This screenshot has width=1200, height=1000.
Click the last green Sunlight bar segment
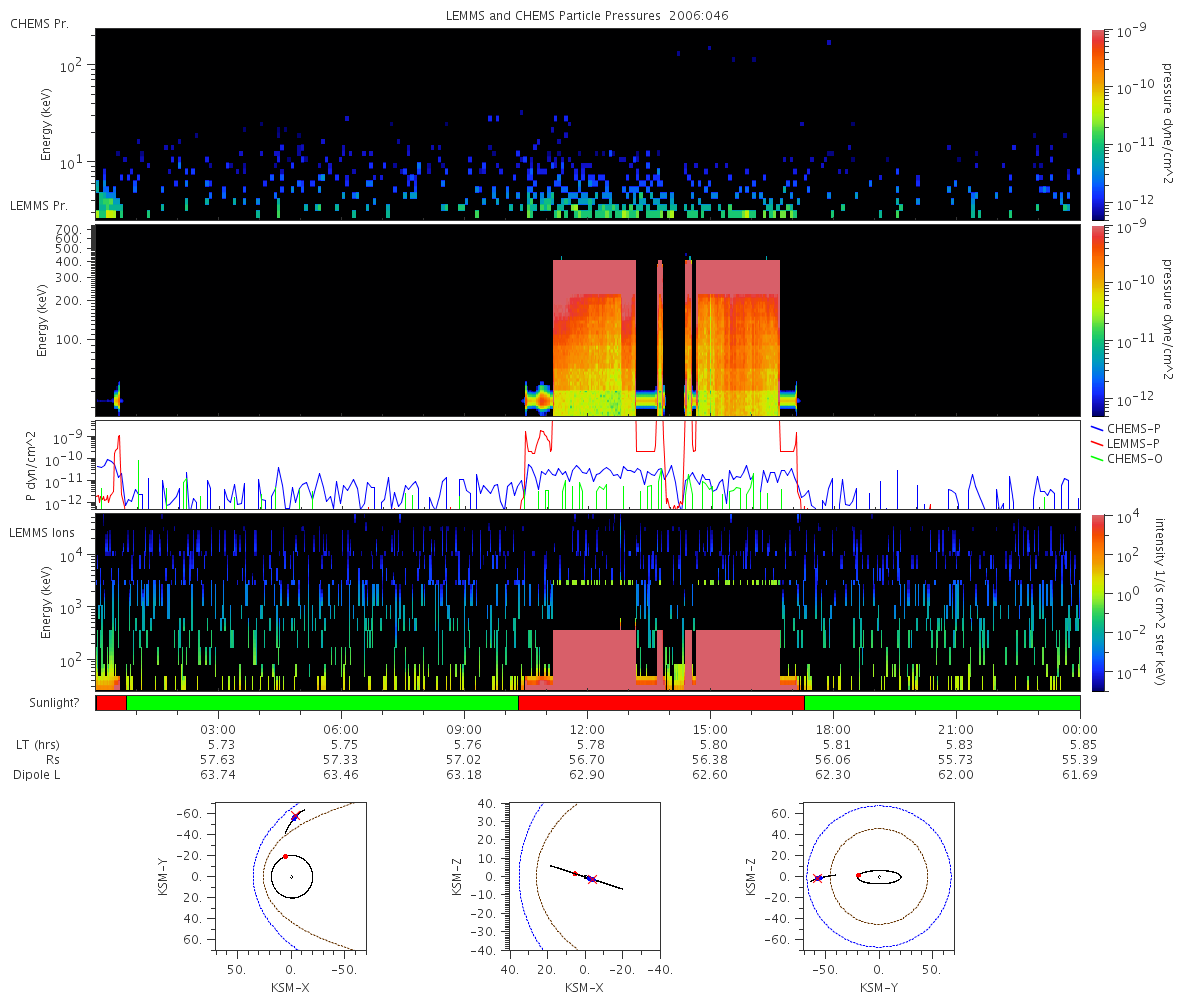942,703
